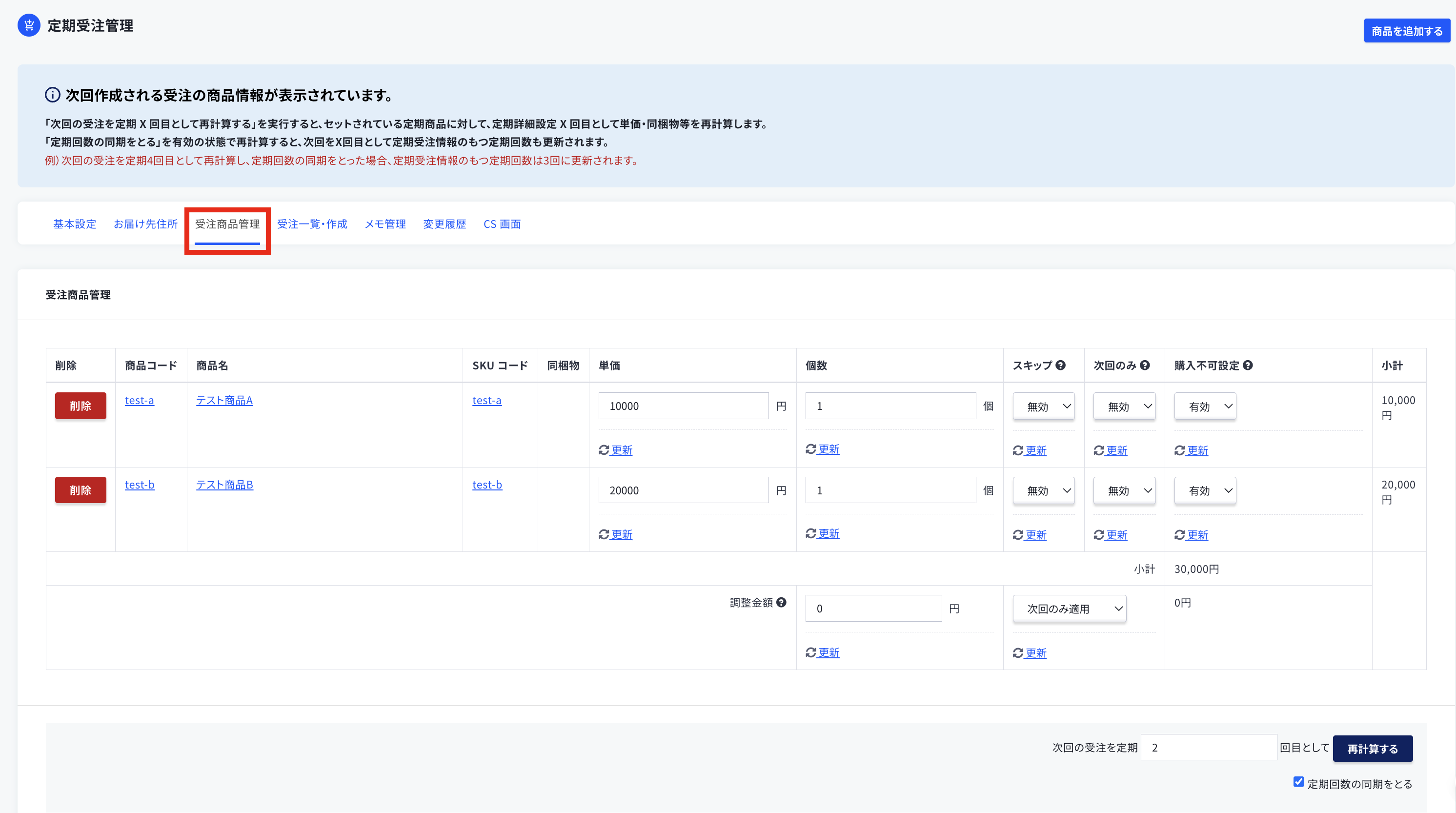The height and width of the screenshot is (813, 1456).
Task: Click the 調整金額 amount input field
Action: click(873, 609)
